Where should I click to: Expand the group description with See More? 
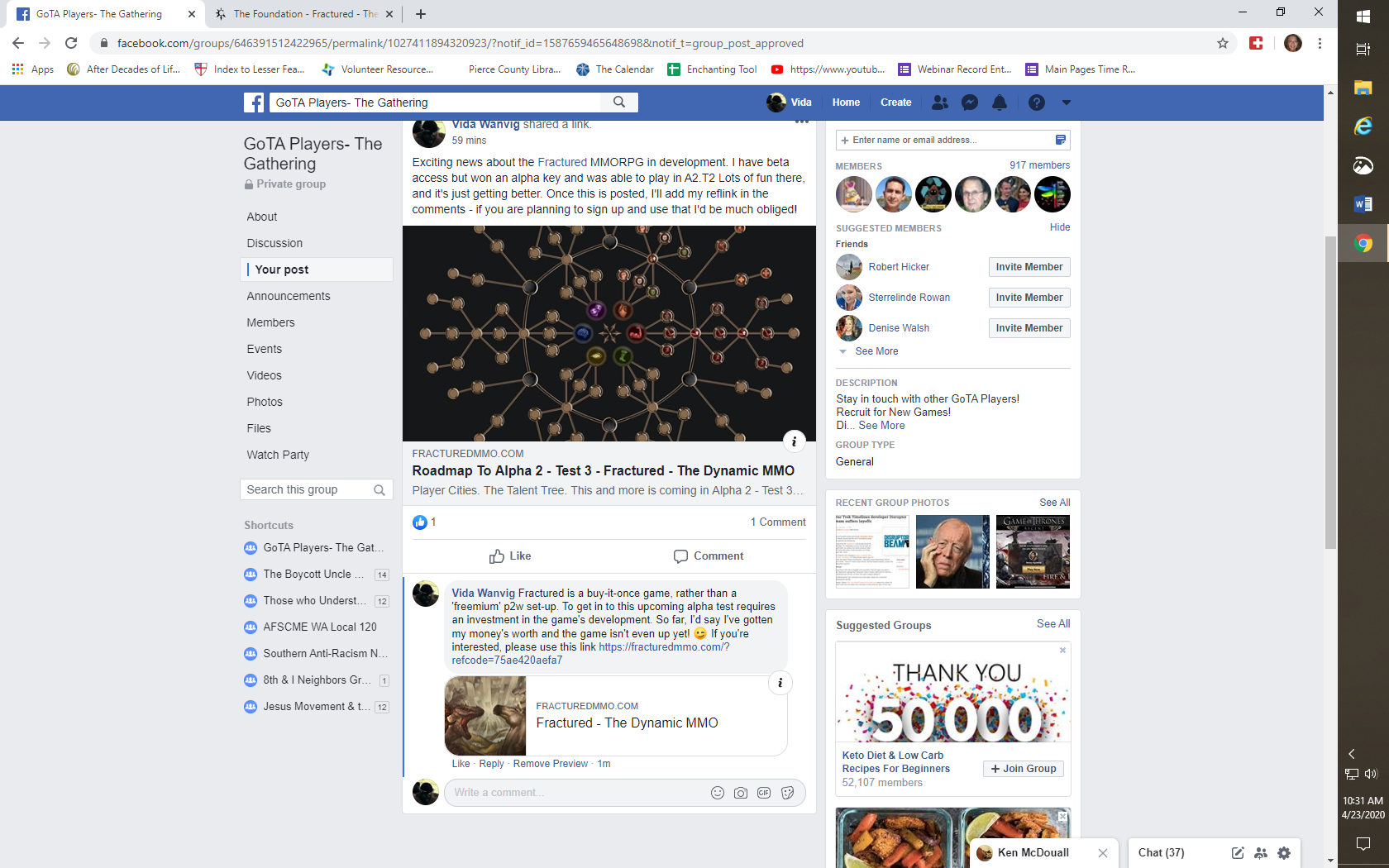[881, 426]
